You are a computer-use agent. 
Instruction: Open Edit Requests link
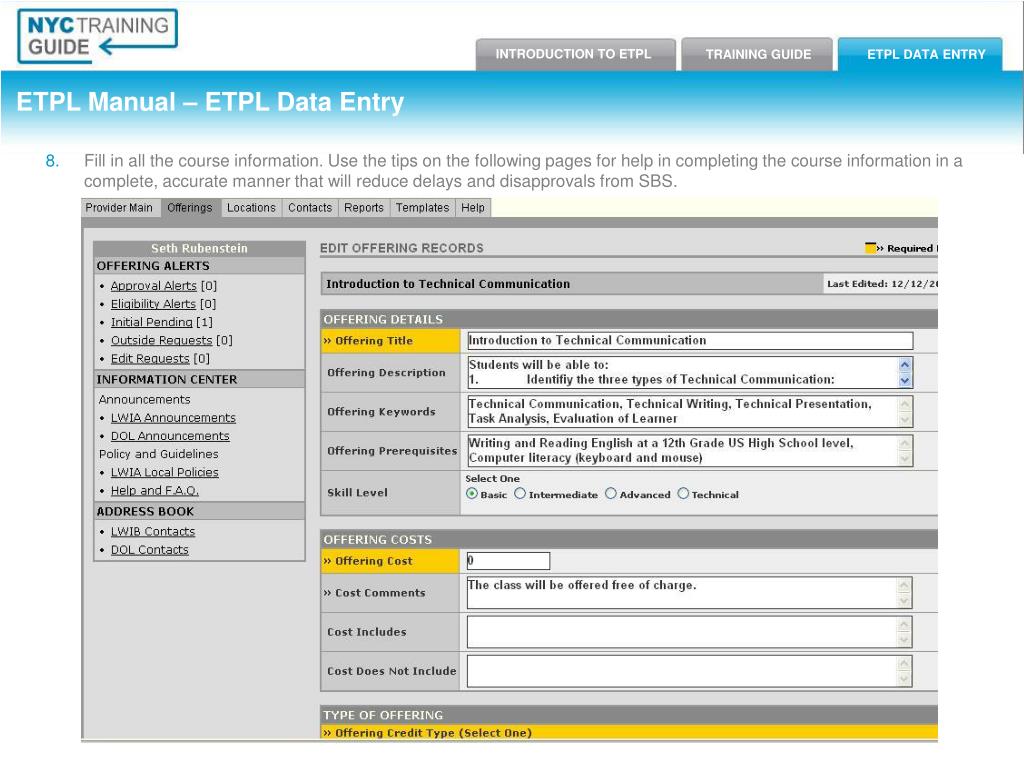(150, 359)
